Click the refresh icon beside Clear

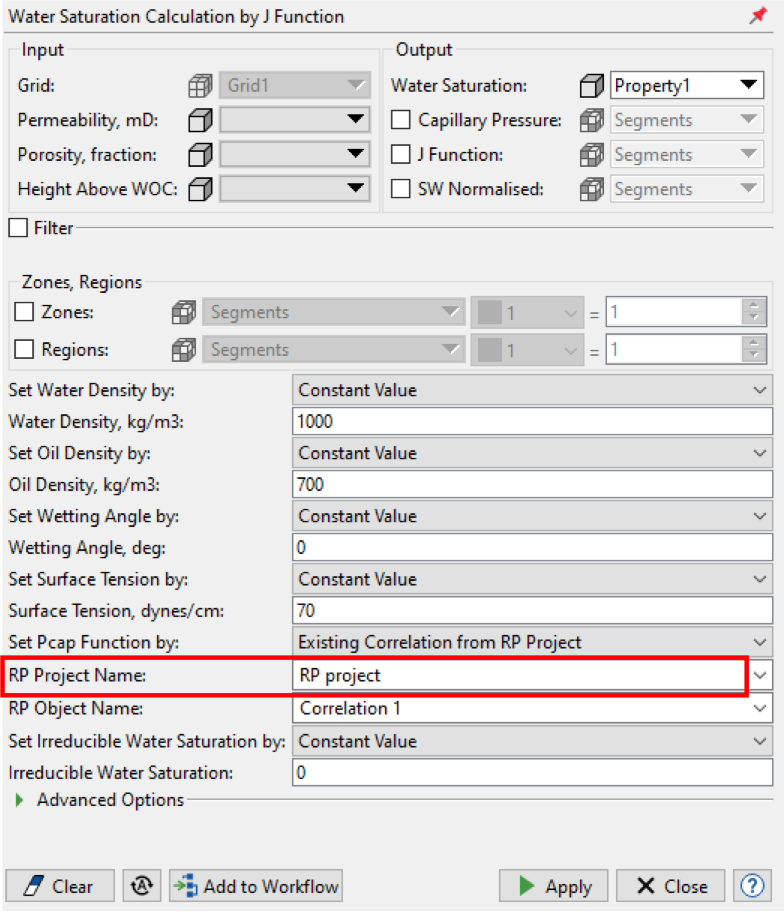click(x=142, y=886)
